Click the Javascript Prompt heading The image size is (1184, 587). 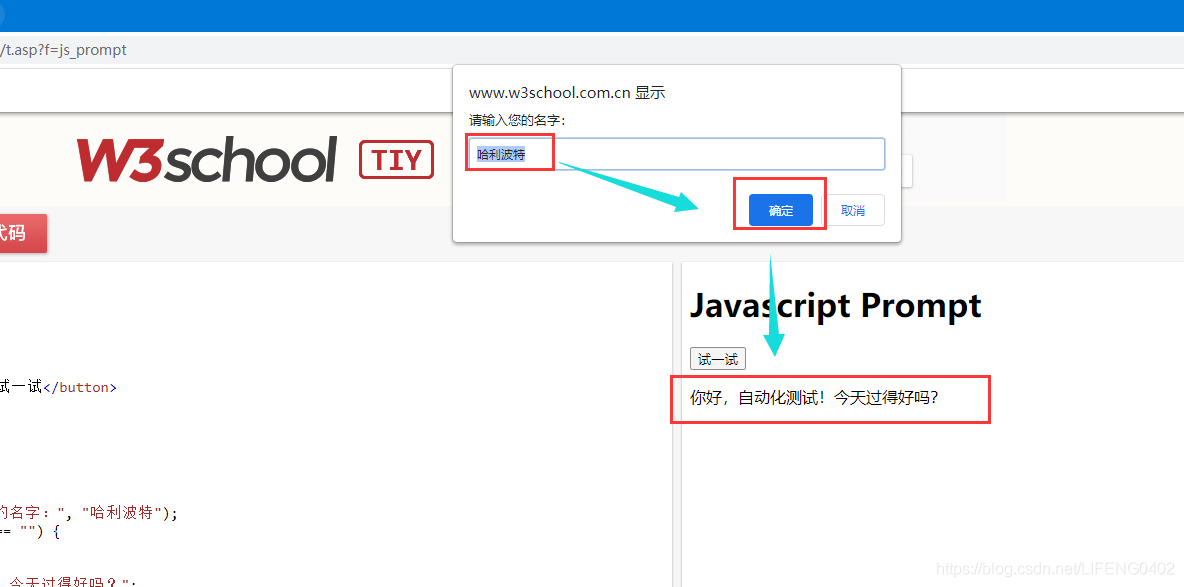(835, 305)
